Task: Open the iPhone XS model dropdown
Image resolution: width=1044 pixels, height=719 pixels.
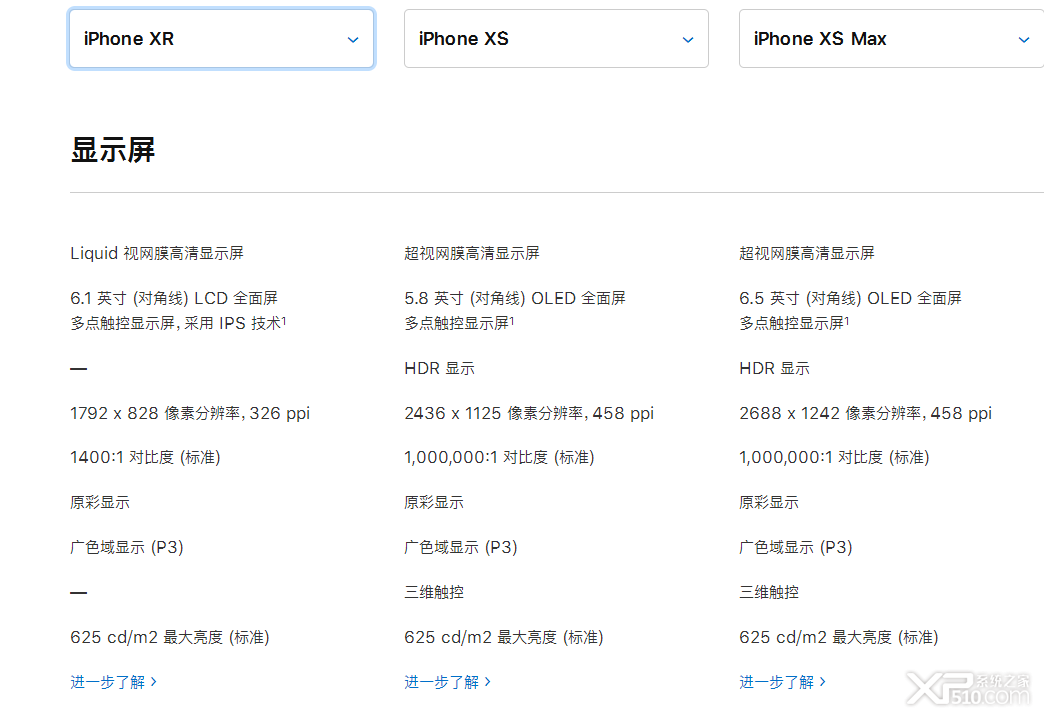Action: (556, 39)
